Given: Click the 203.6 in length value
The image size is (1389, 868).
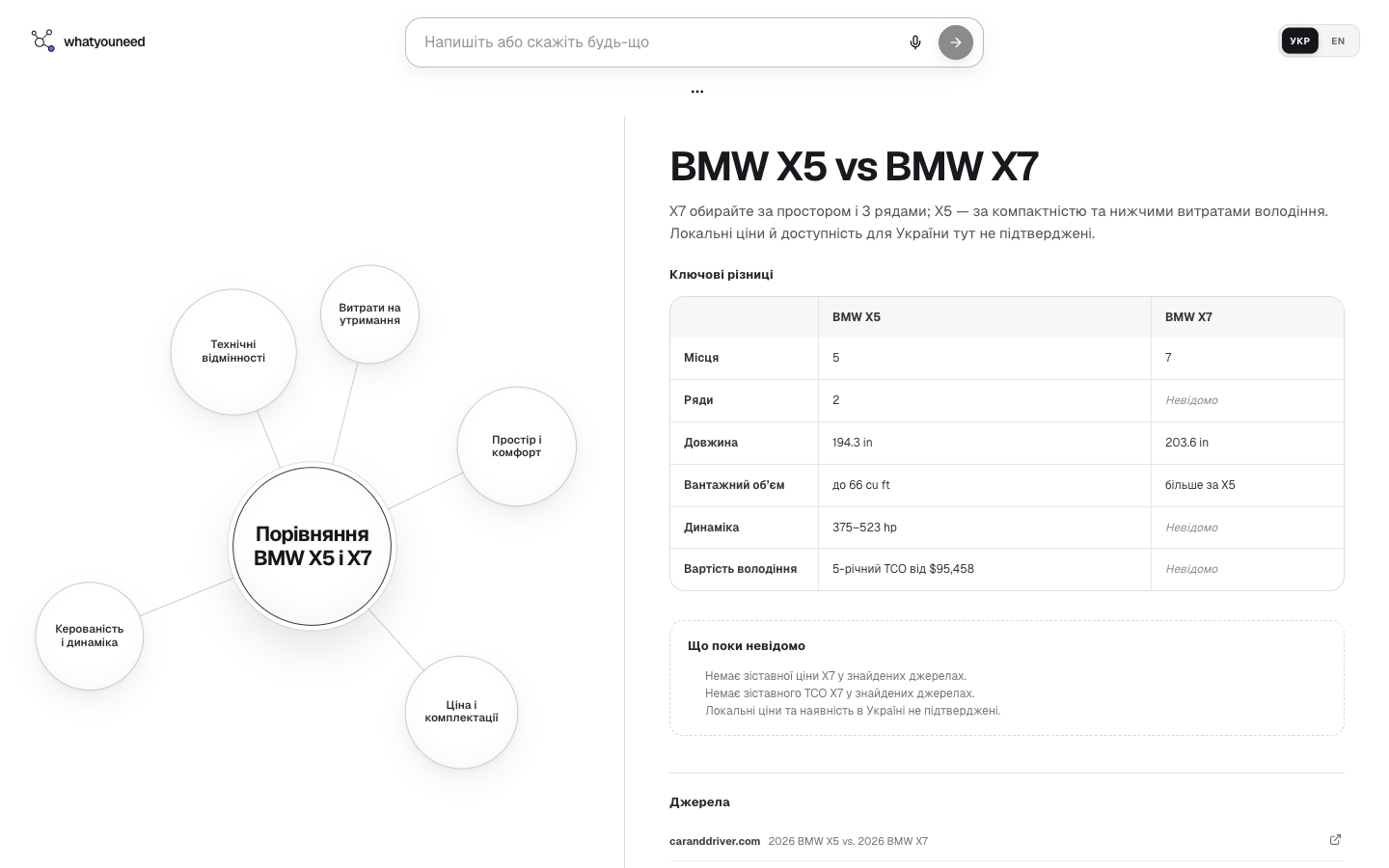Looking at the screenshot, I should [x=1186, y=443].
